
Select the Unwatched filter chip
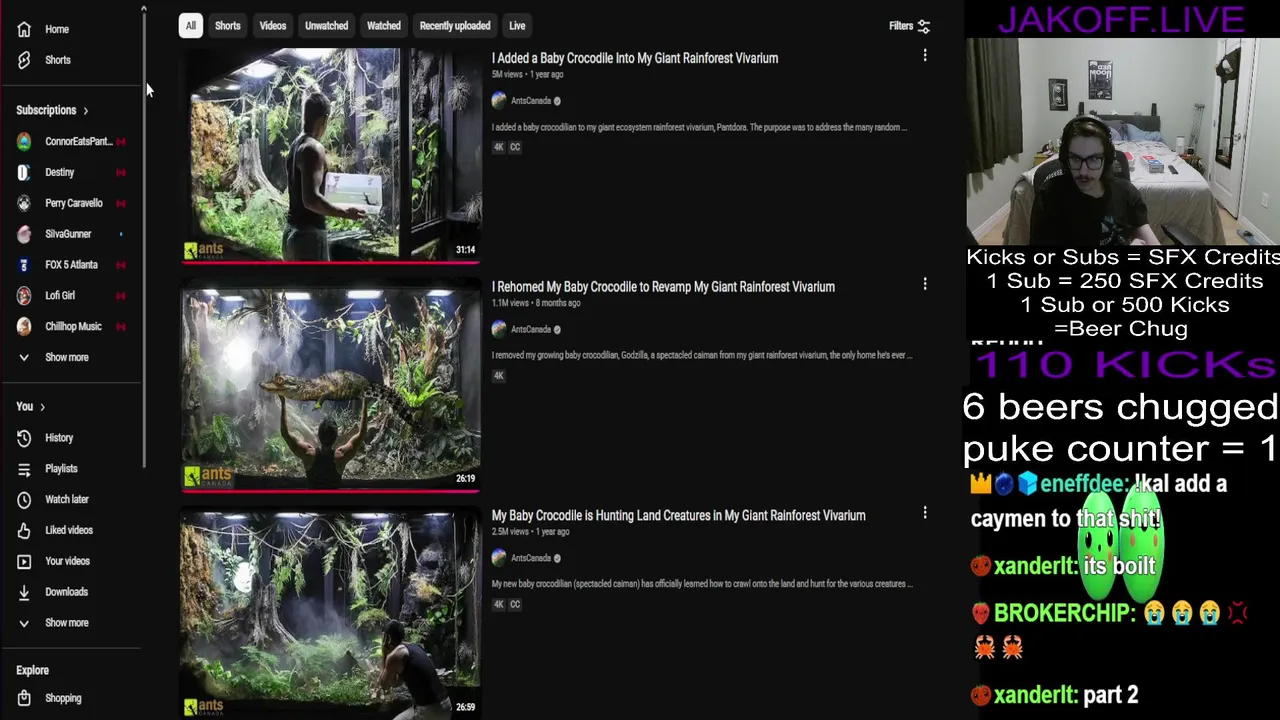[326, 26]
